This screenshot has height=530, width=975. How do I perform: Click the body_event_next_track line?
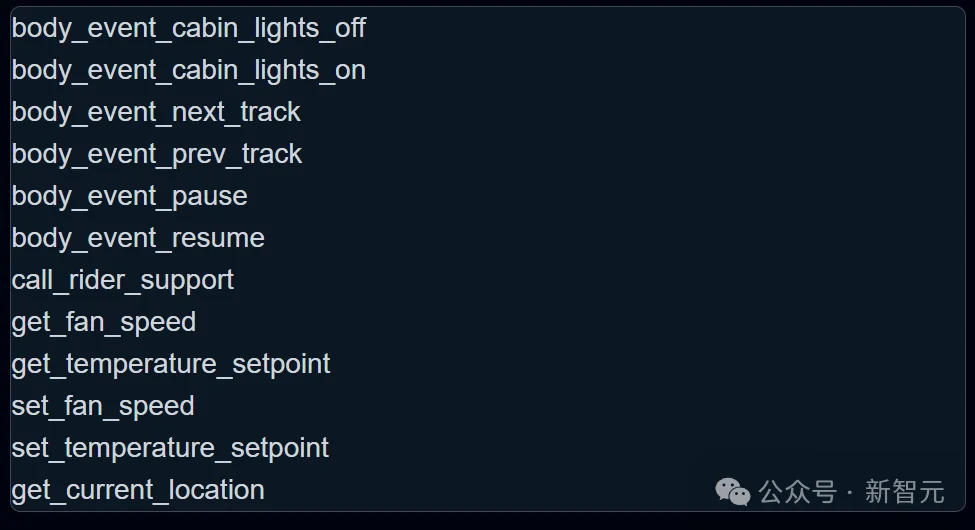pos(156,112)
